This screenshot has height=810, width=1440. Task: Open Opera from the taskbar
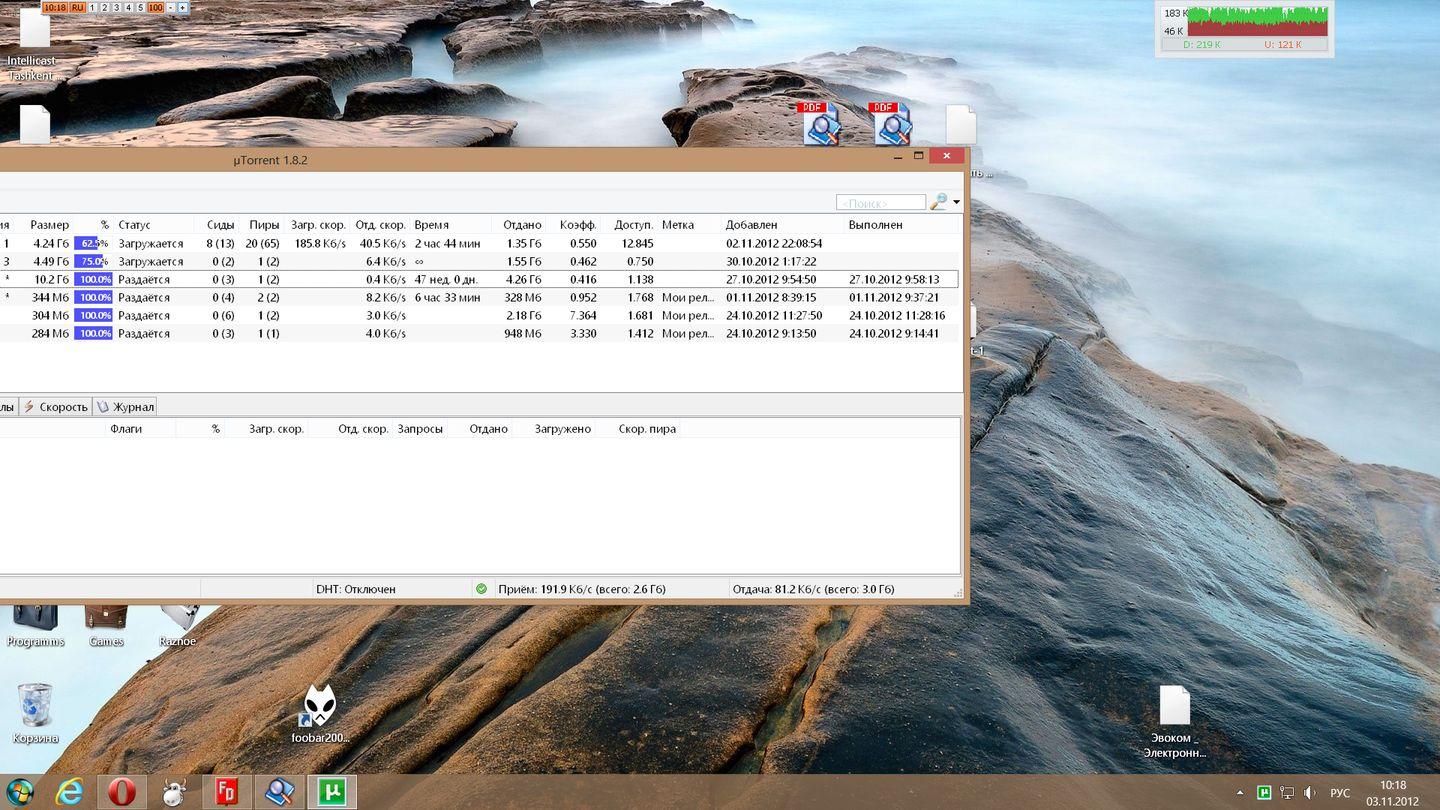click(x=122, y=792)
